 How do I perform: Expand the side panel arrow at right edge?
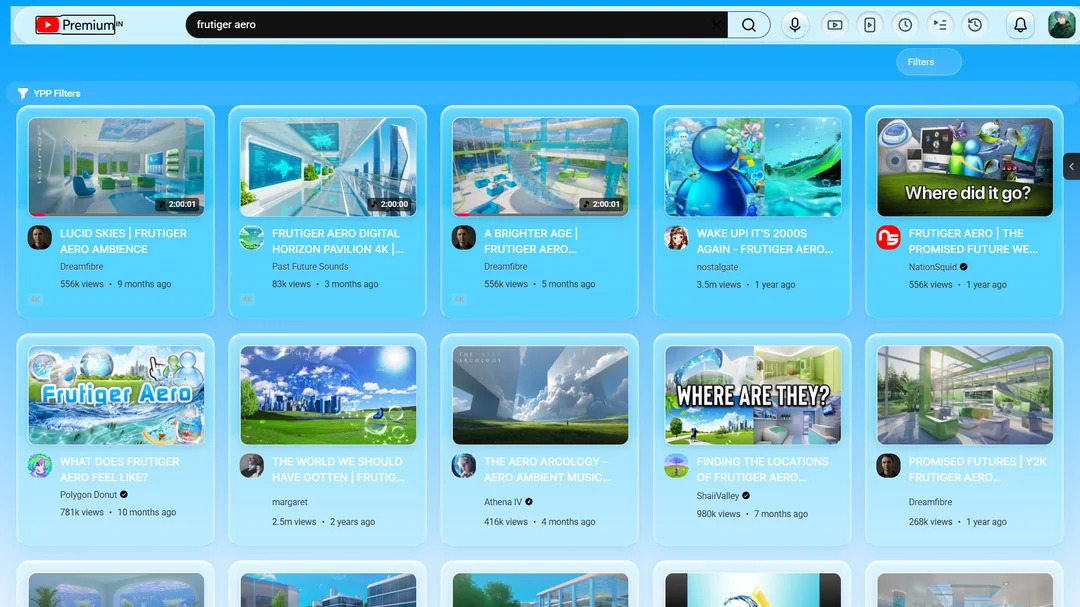tap(1072, 166)
